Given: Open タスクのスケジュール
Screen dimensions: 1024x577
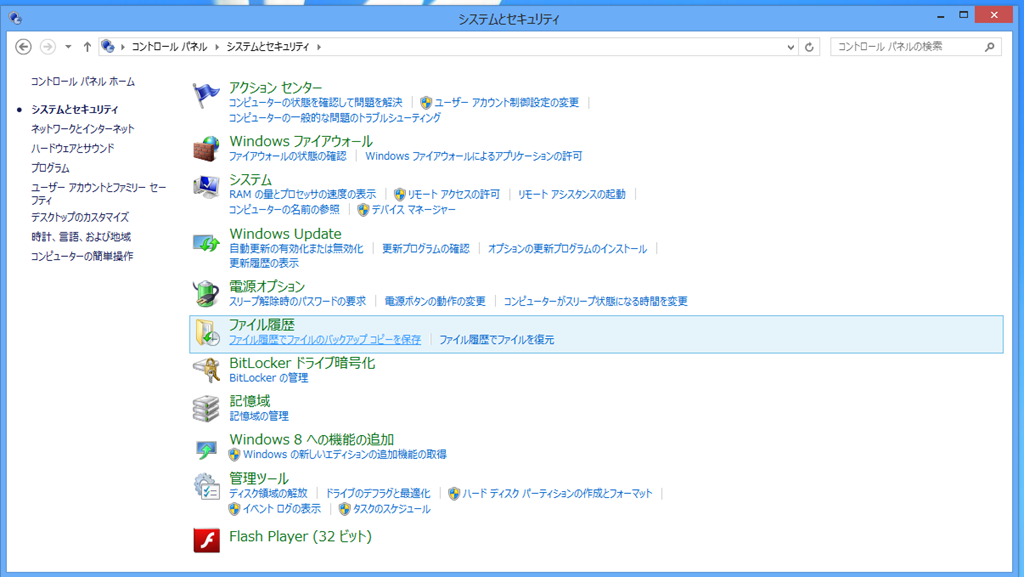Looking at the screenshot, I should [x=391, y=509].
